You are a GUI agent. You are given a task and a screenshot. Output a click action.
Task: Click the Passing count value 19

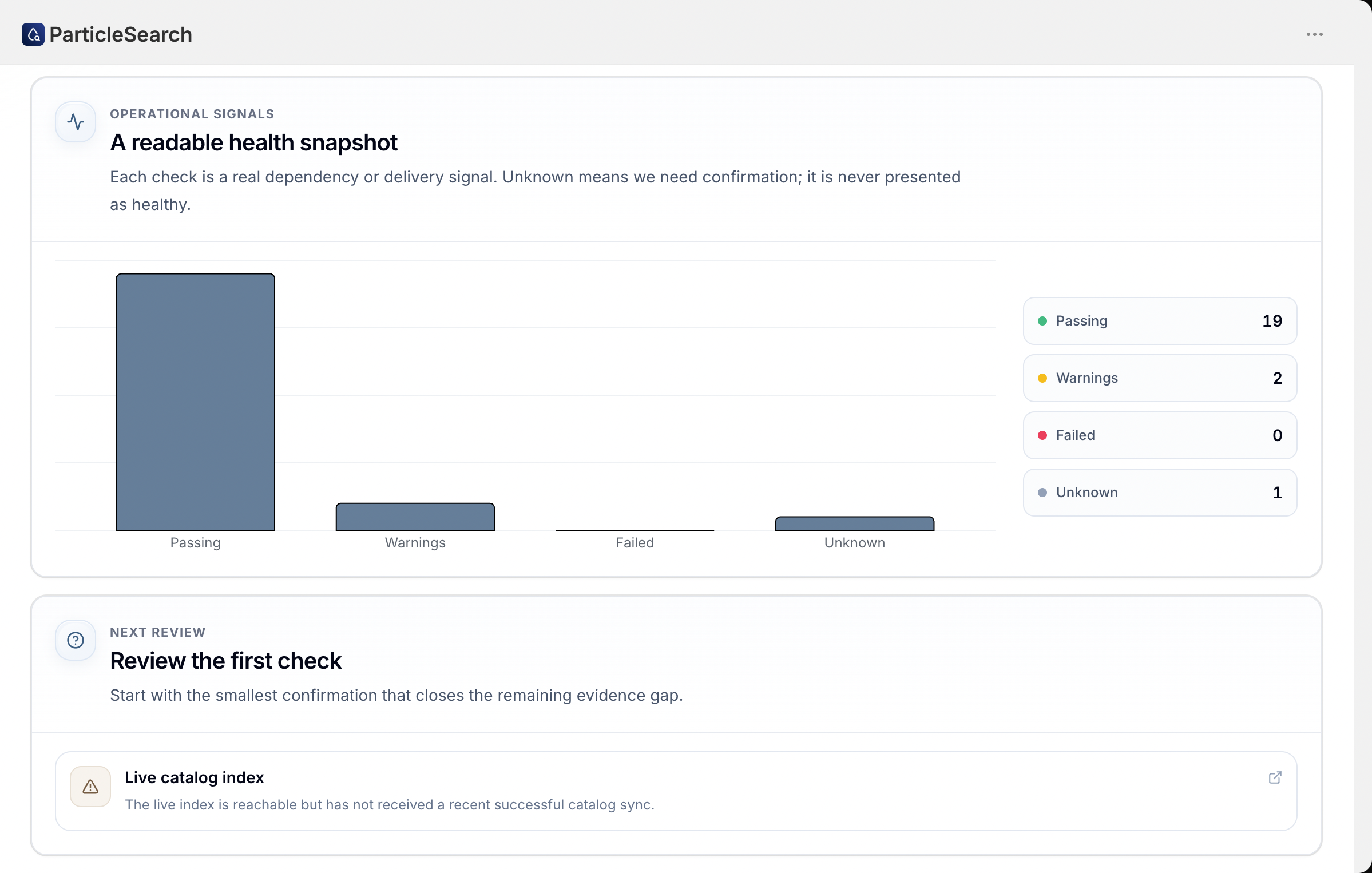(1272, 321)
